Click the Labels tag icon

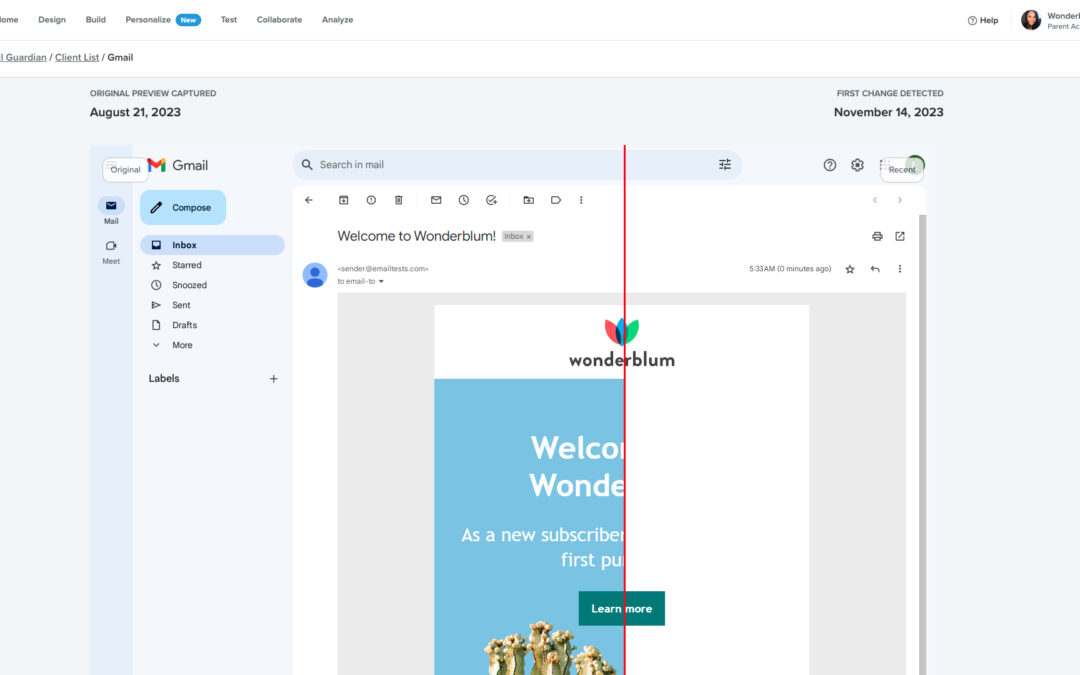click(x=556, y=200)
